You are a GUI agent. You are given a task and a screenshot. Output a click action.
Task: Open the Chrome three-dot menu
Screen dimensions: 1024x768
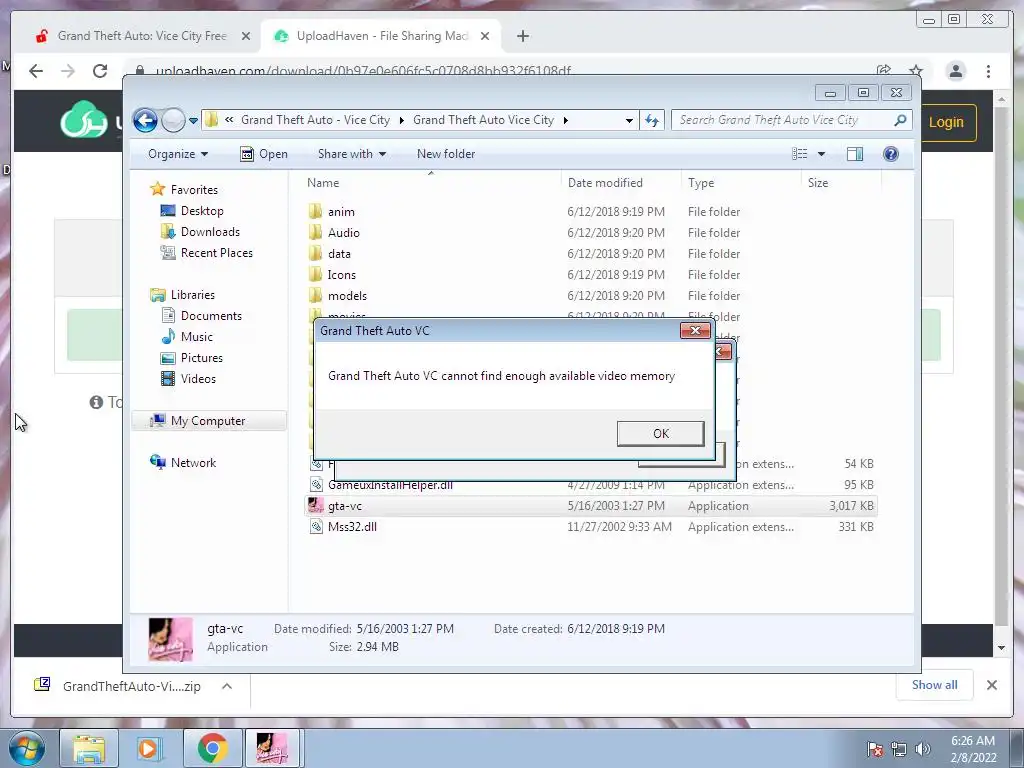point(988,71)
